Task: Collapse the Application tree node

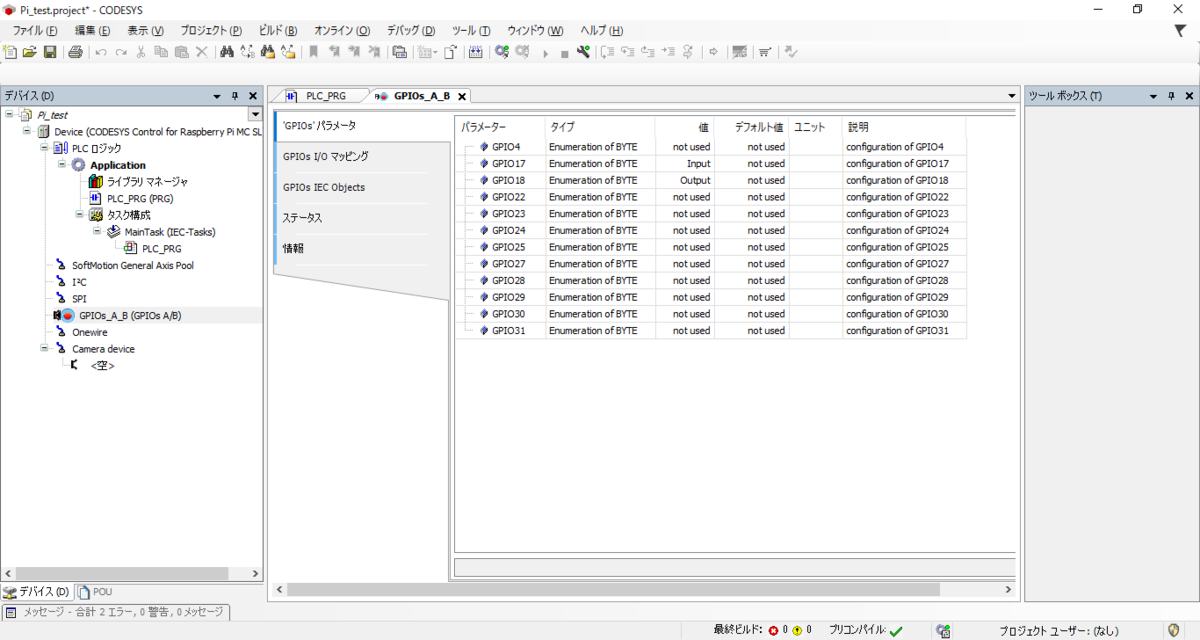Action: coord(61,164)
